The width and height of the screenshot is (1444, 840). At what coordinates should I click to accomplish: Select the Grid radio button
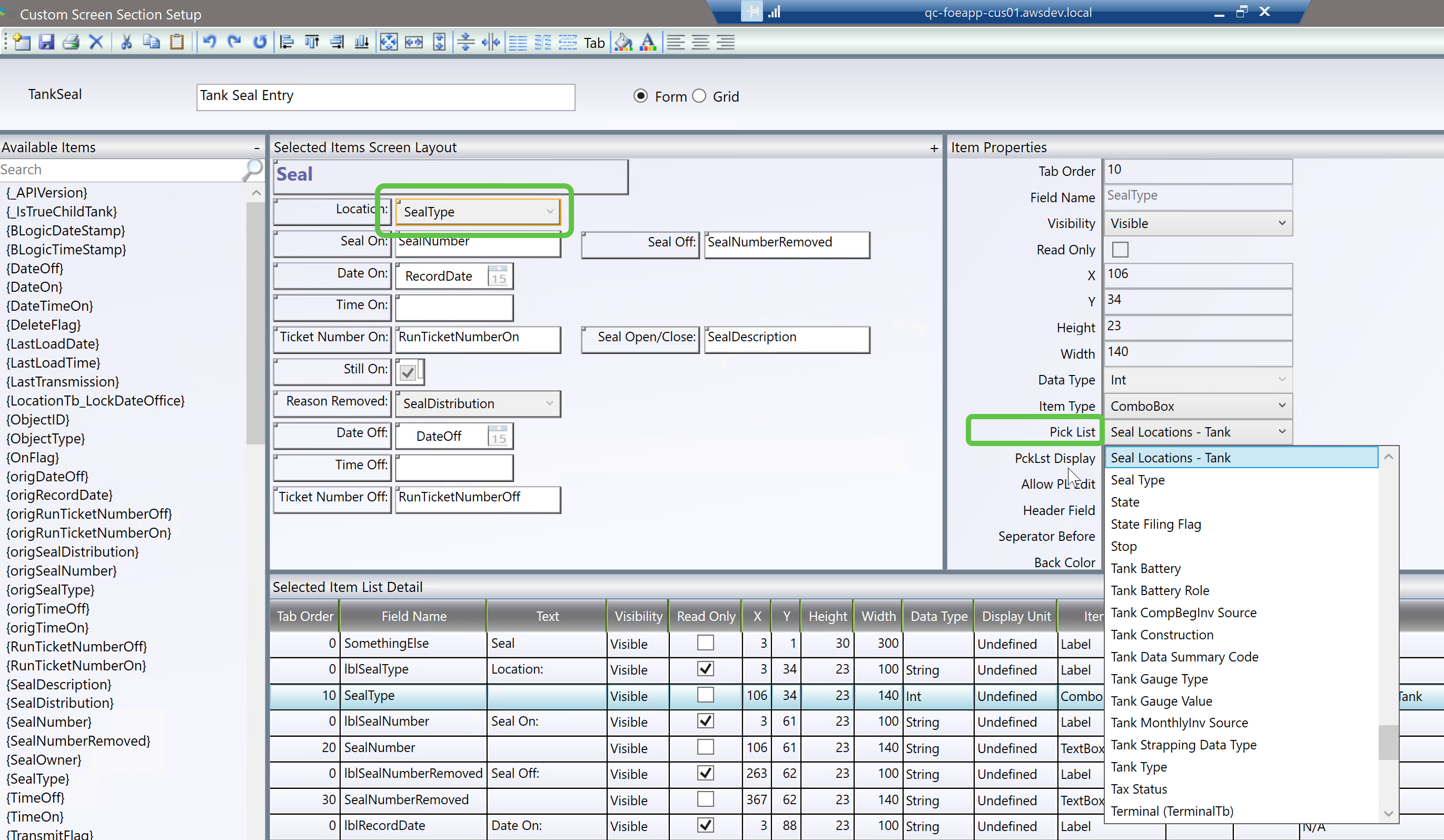pos(699,96)
